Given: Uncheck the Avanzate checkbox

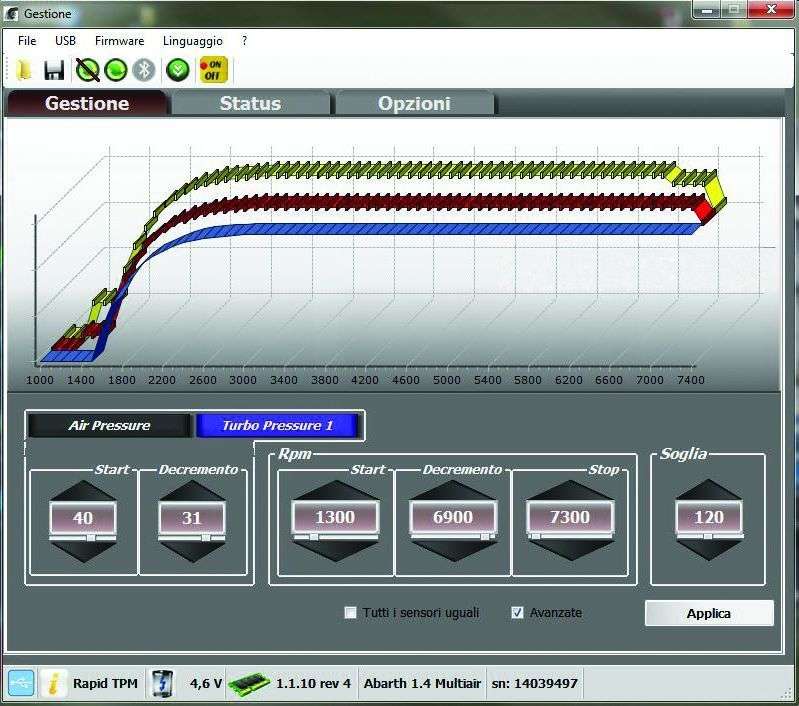Looking at the screenshot, I should click(x=517, y=612).
